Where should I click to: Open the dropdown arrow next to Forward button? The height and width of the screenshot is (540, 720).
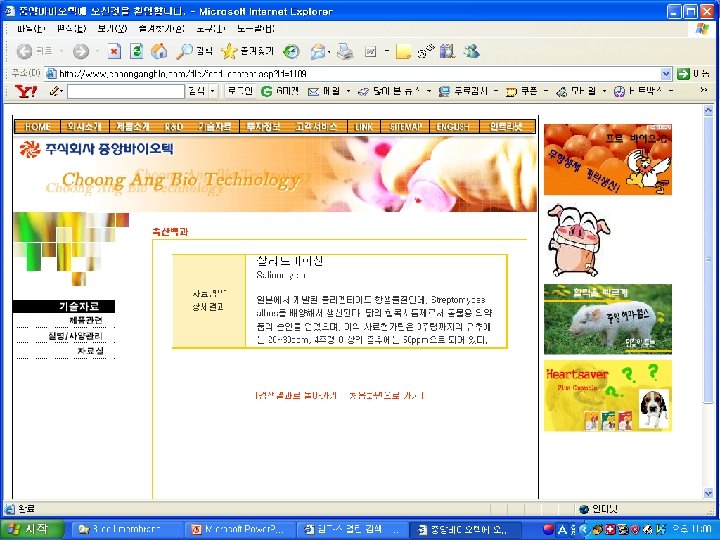(97, 51)
